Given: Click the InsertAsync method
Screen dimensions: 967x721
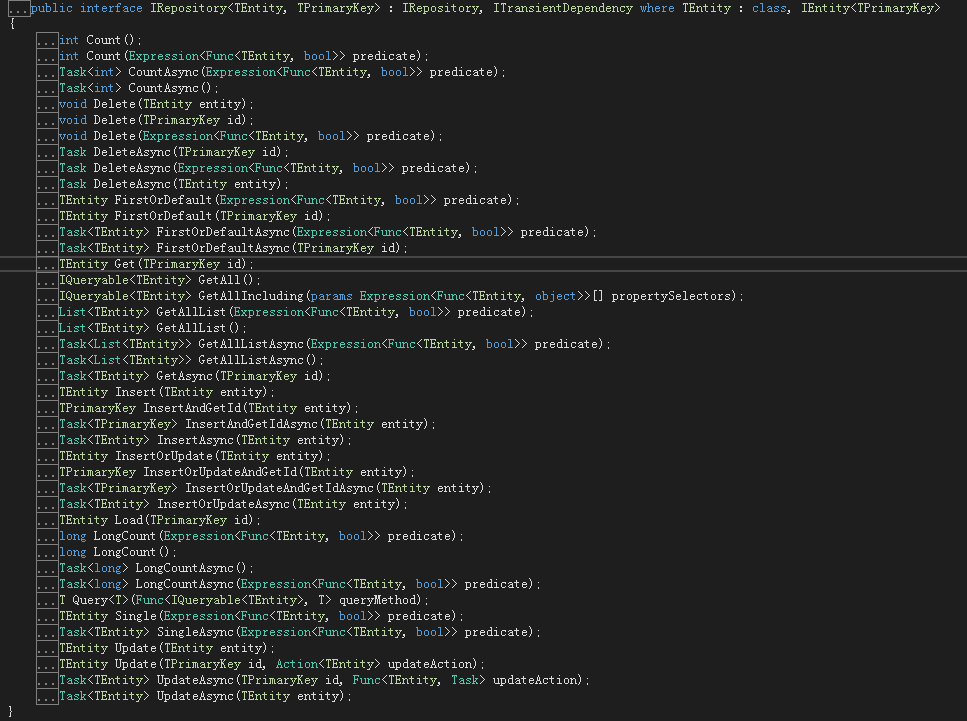Looking at the screenshot, I should [205, 441].
